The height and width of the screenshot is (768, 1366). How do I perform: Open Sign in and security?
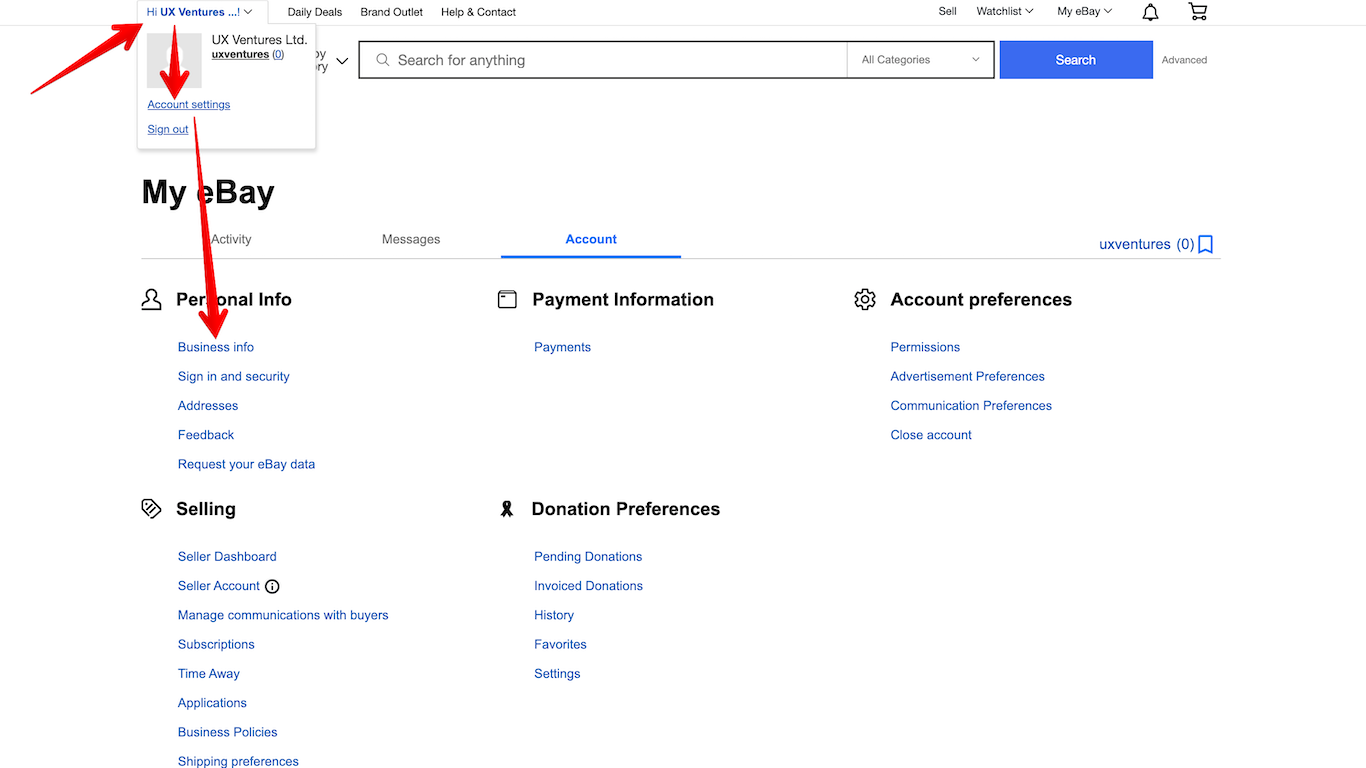pos(234,376)
